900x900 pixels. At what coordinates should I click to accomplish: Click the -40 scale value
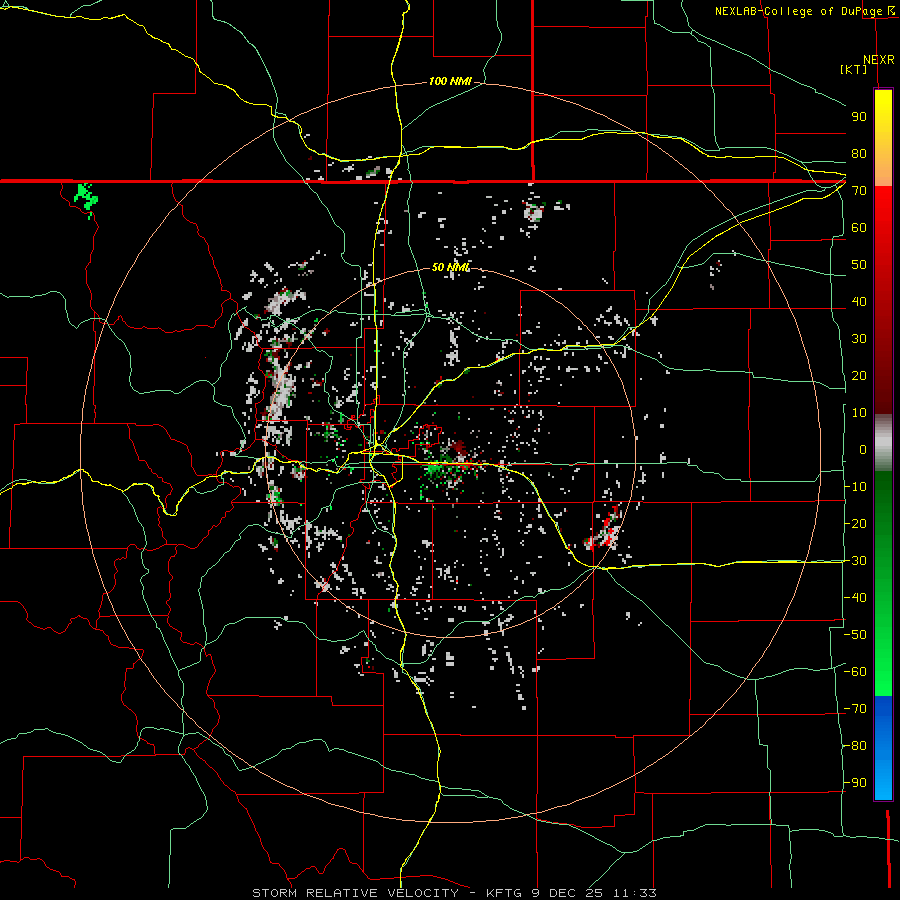pos(855,598)
